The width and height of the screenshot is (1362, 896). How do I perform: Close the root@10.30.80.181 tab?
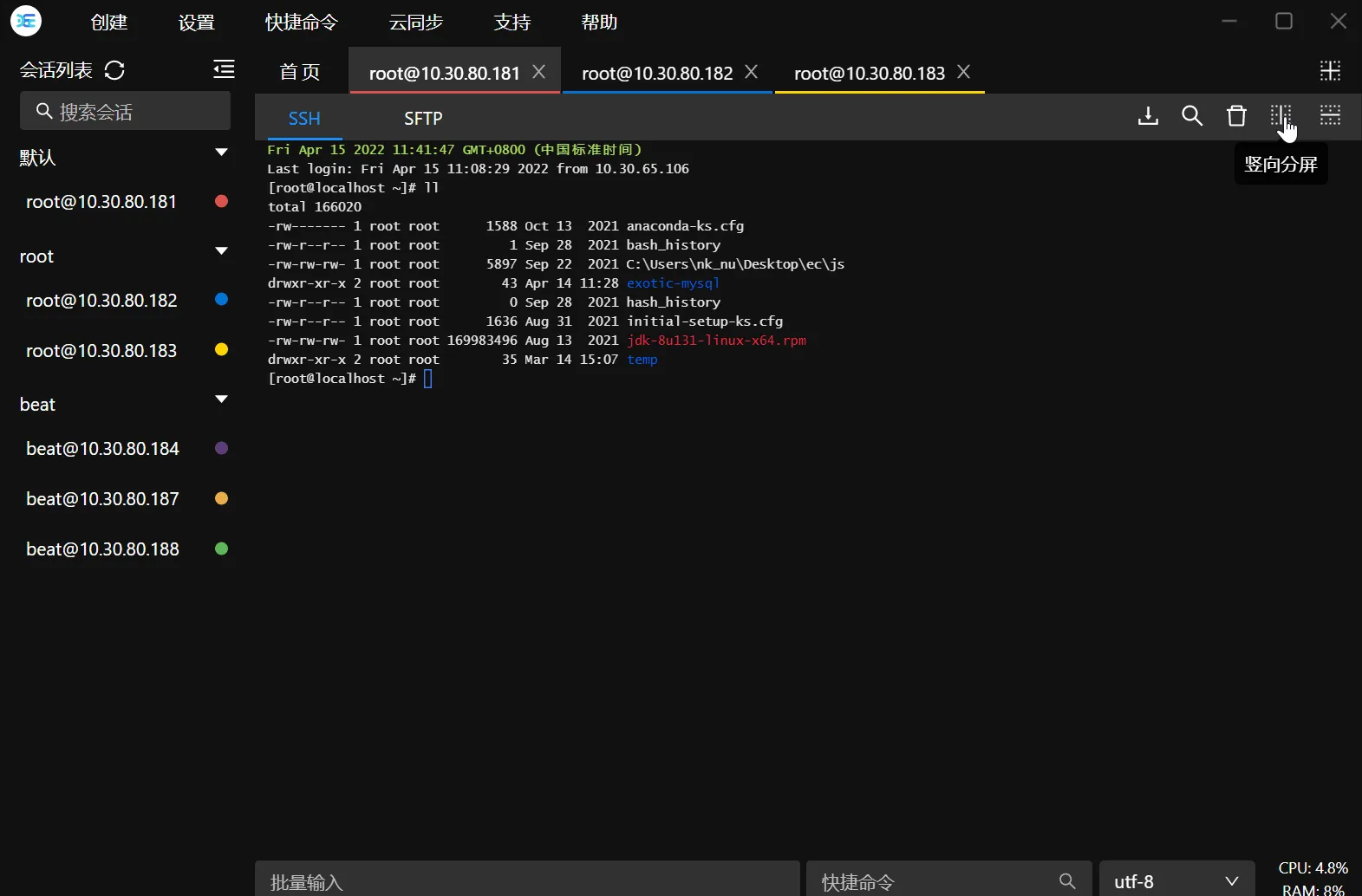(x=538, y=72)
